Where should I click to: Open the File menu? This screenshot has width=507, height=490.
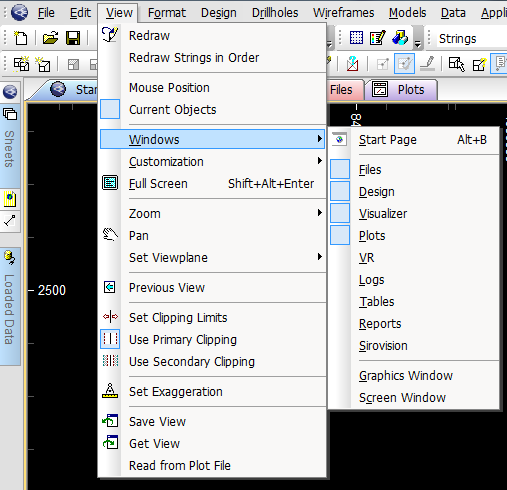click(46, 13)
